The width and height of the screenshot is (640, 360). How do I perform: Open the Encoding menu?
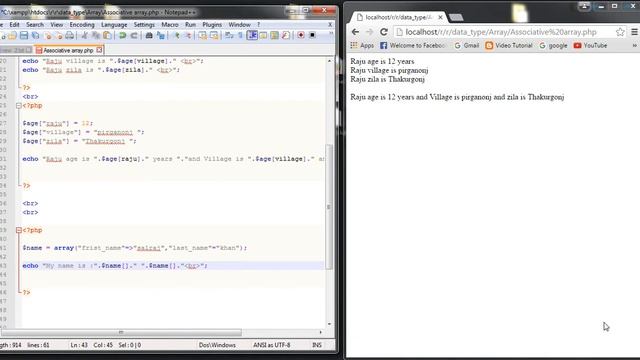pos(82,24)
